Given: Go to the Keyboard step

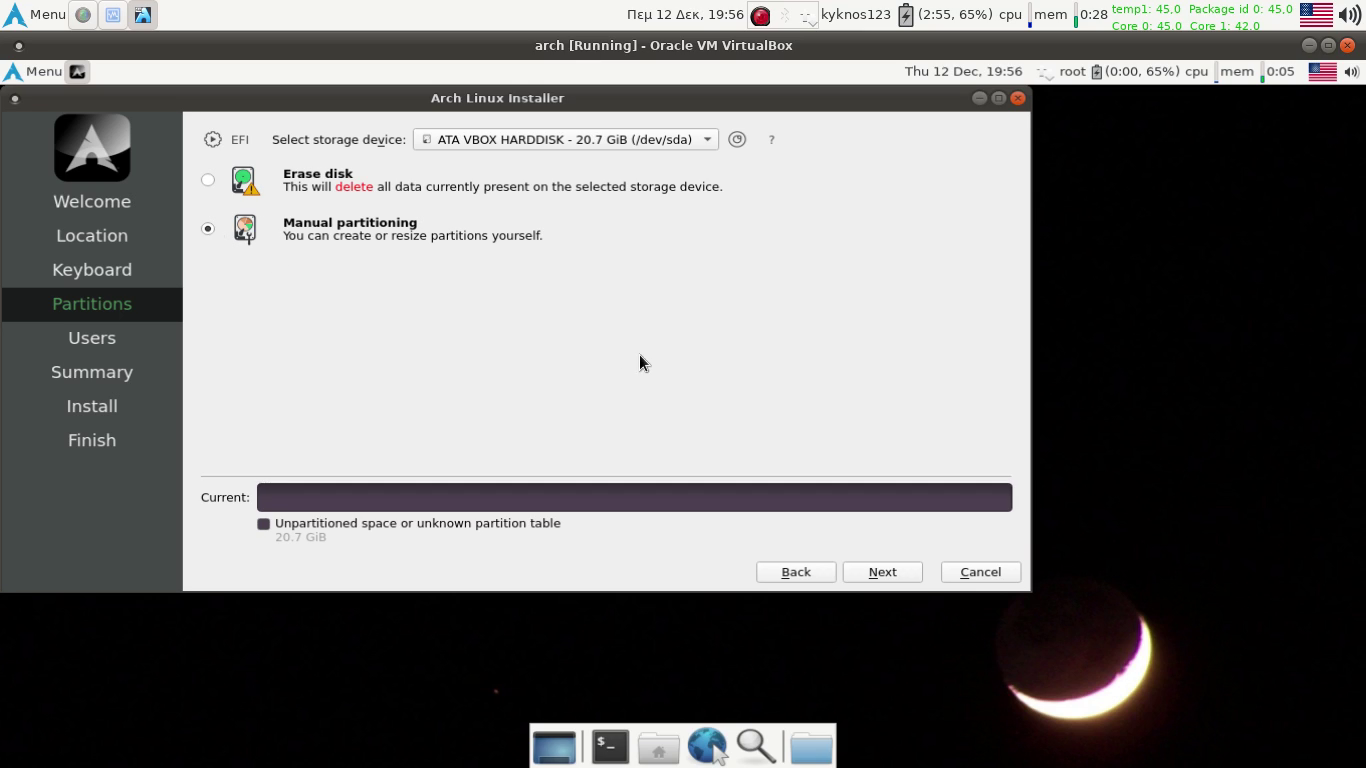Looking at the screenshot, I should (x=92, y=270).
